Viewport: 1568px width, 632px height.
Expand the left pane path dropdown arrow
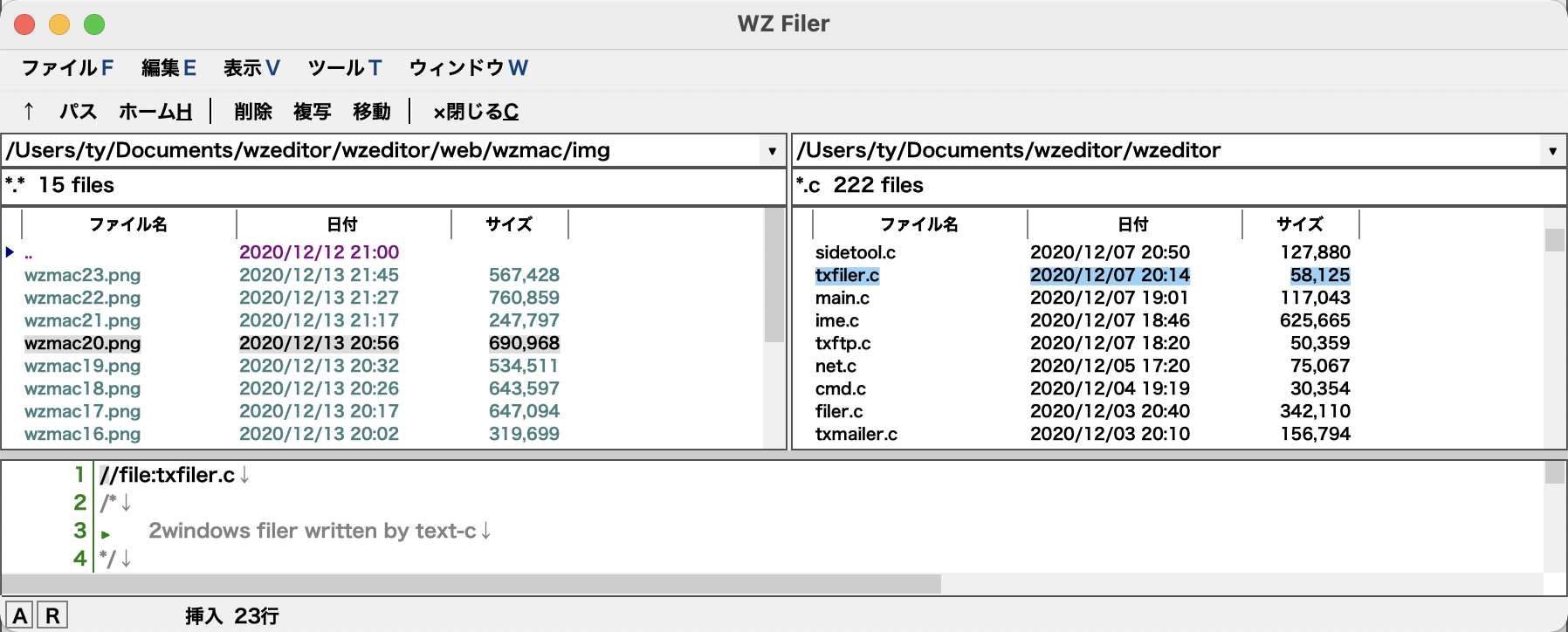[772, 150]
